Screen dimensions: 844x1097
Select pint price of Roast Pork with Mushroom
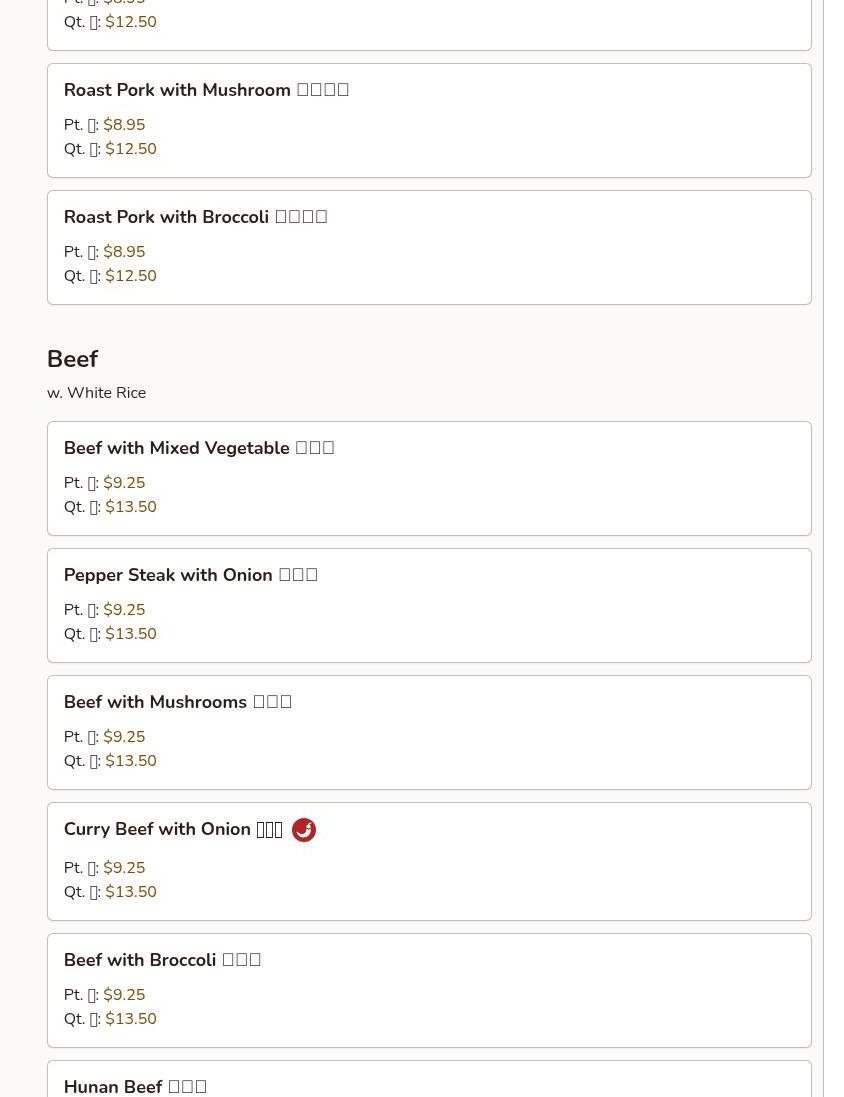click(124, 125)
